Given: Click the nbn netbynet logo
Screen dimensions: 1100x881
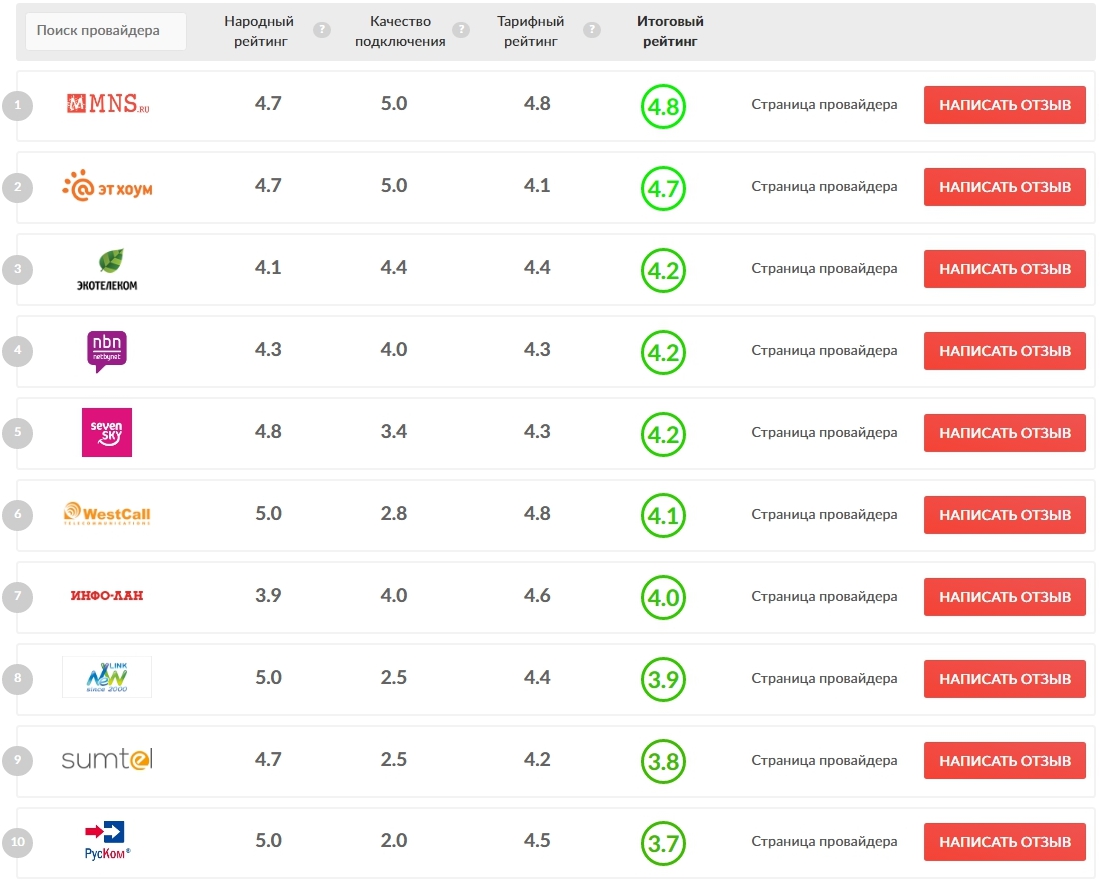Looking at the screenshot, I should point(107,351).
